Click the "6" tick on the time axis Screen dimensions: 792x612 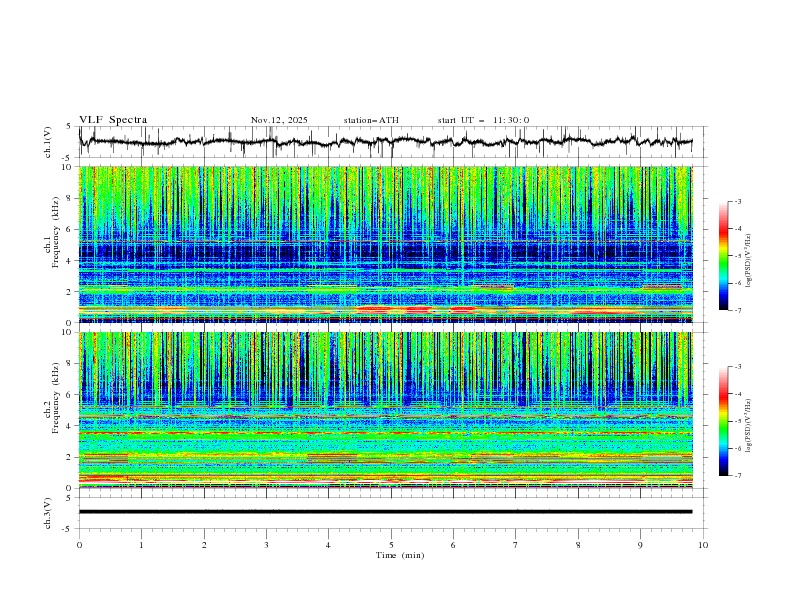pos(453,545)
